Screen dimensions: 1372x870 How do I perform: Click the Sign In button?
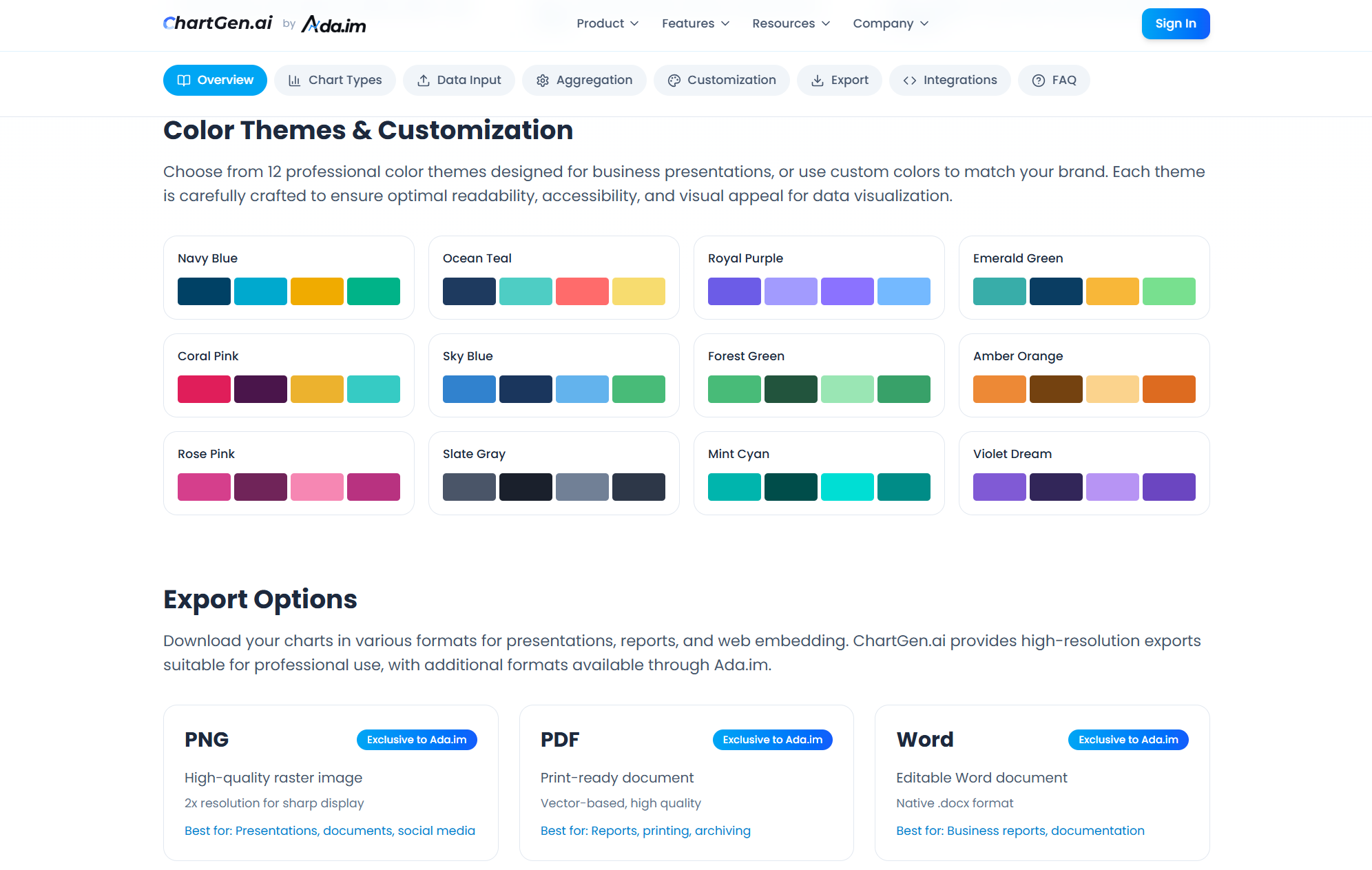tap(1175, 23)
